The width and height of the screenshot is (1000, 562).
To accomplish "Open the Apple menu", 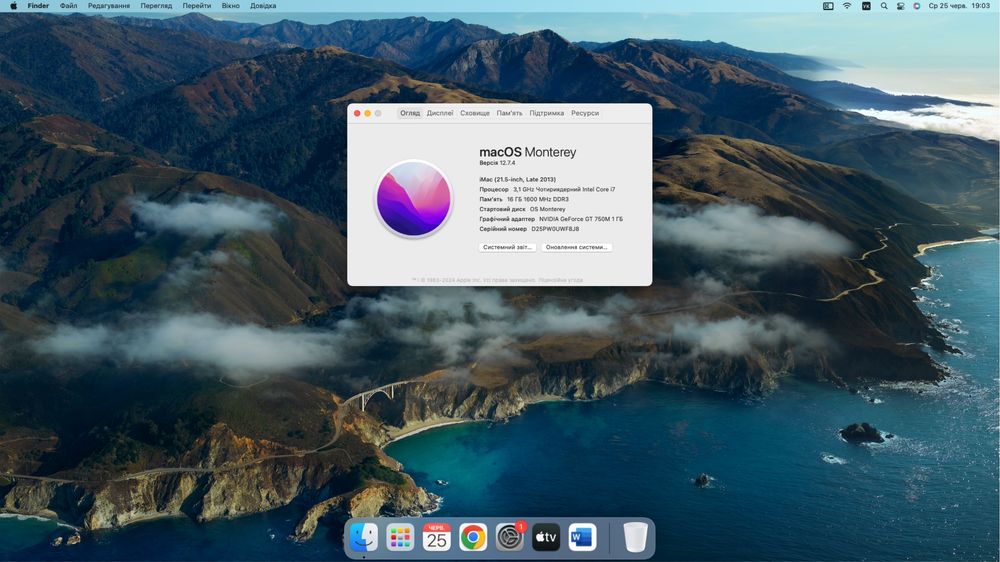I will click(13, 6).
